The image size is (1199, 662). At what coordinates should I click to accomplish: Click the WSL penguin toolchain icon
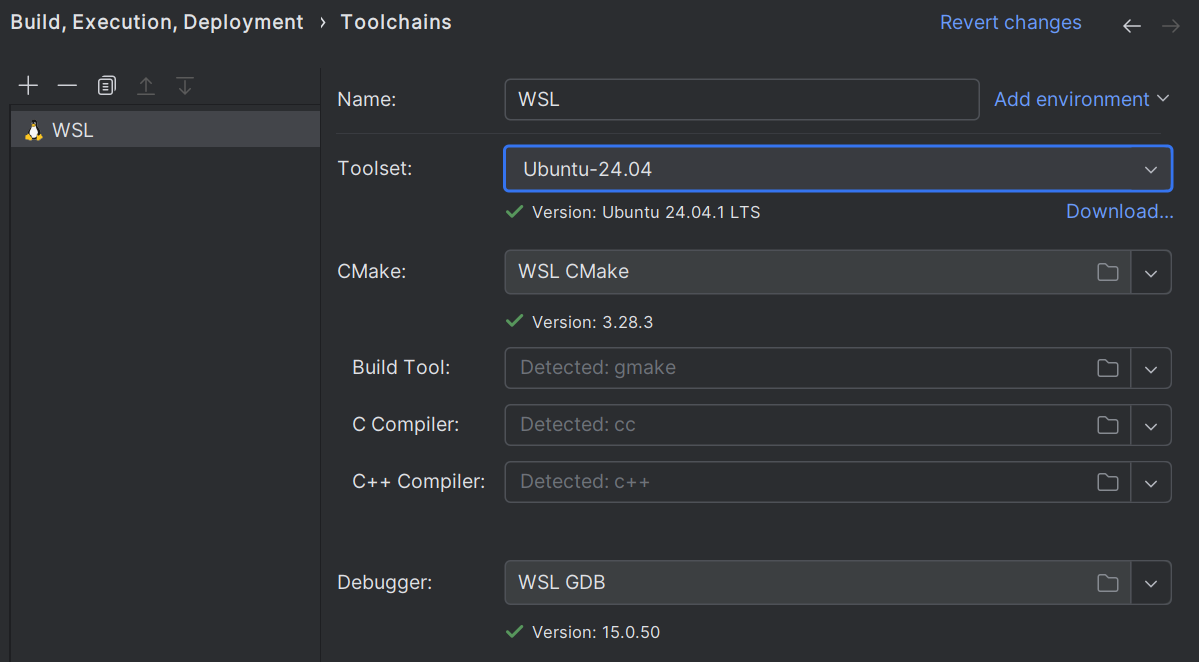32,129
